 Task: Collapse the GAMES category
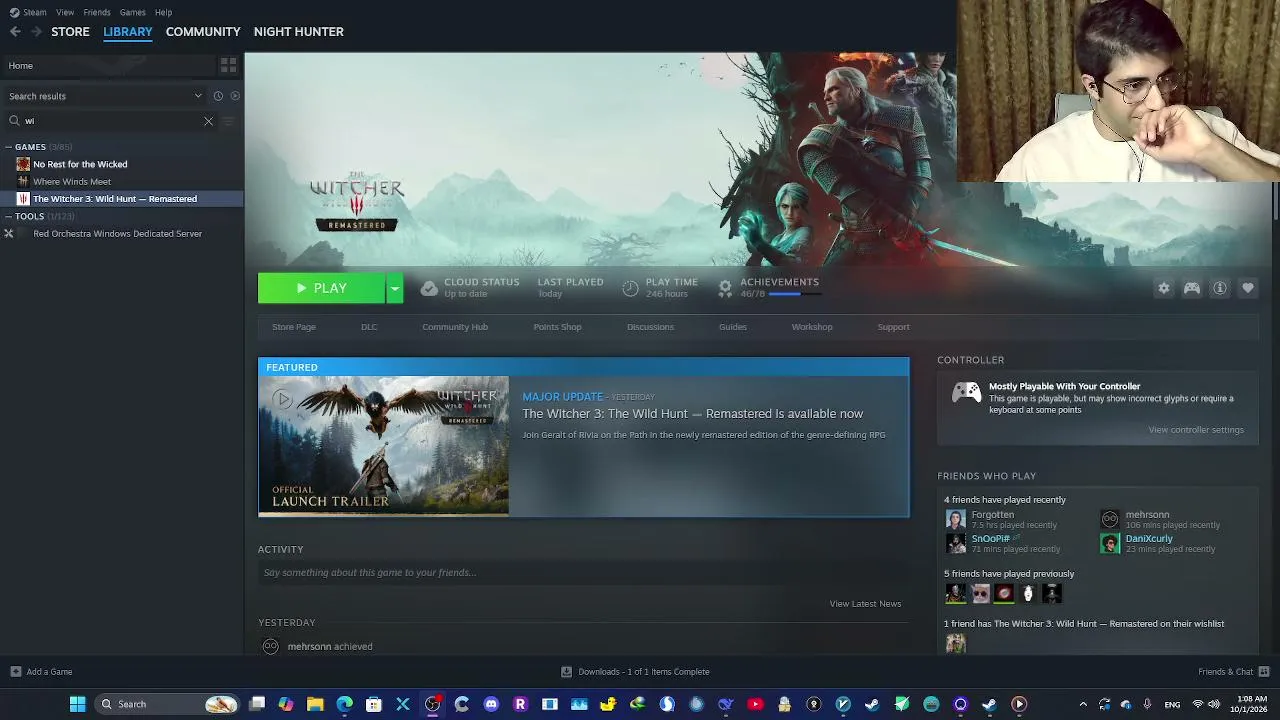click(x=8, y=147)
